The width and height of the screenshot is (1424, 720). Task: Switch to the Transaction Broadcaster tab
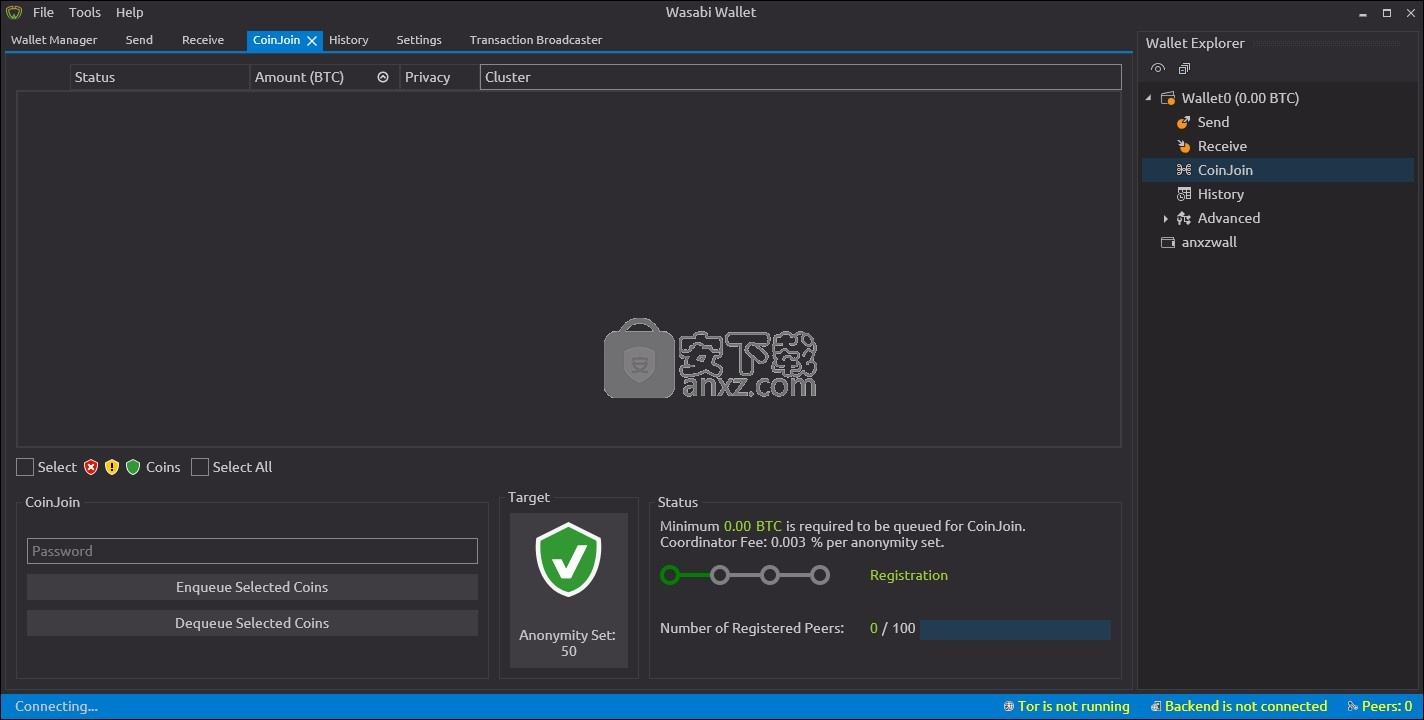[x=536, y=40]
